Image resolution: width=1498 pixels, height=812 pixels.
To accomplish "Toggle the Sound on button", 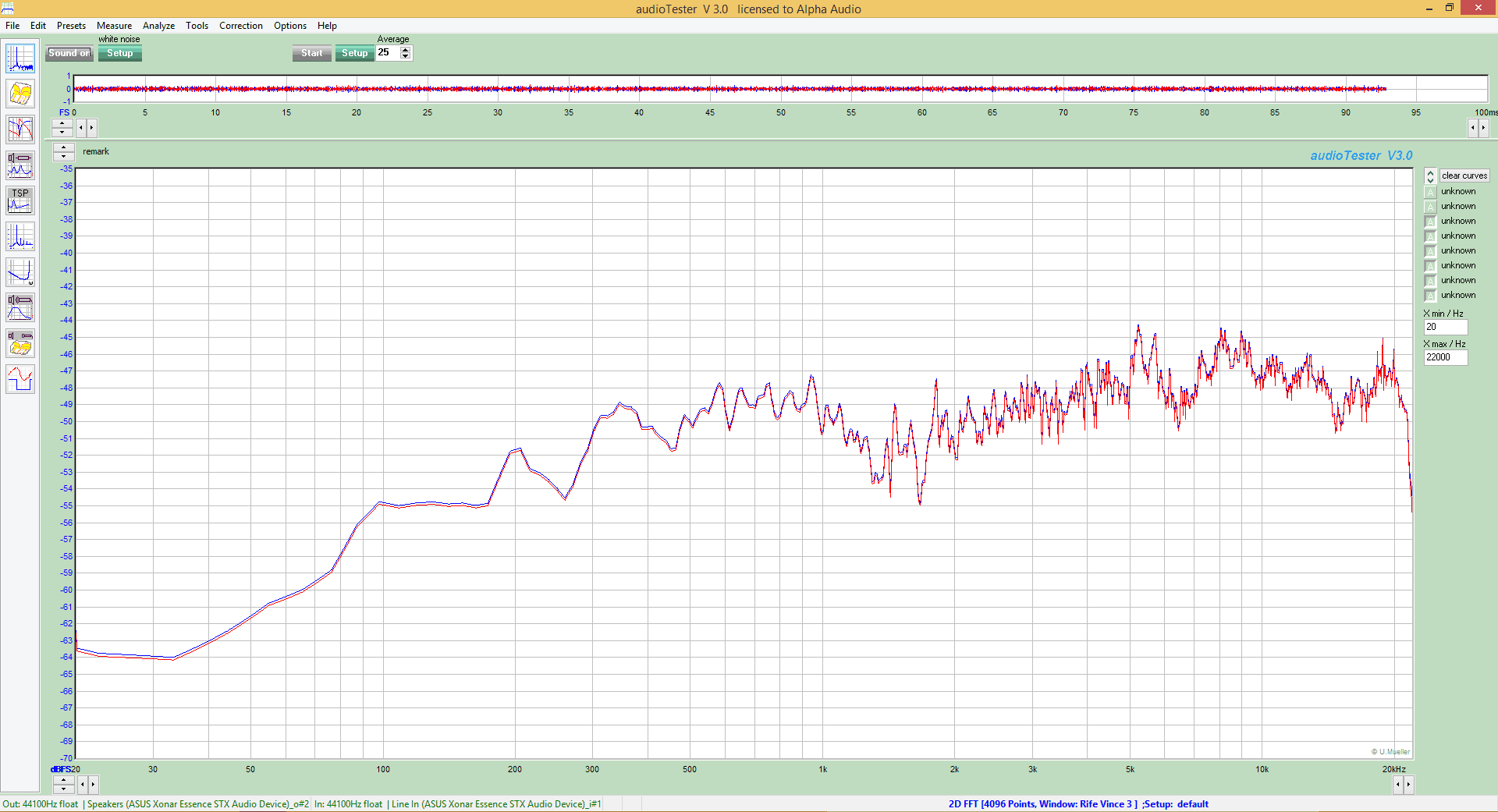I will click(69, 53).
